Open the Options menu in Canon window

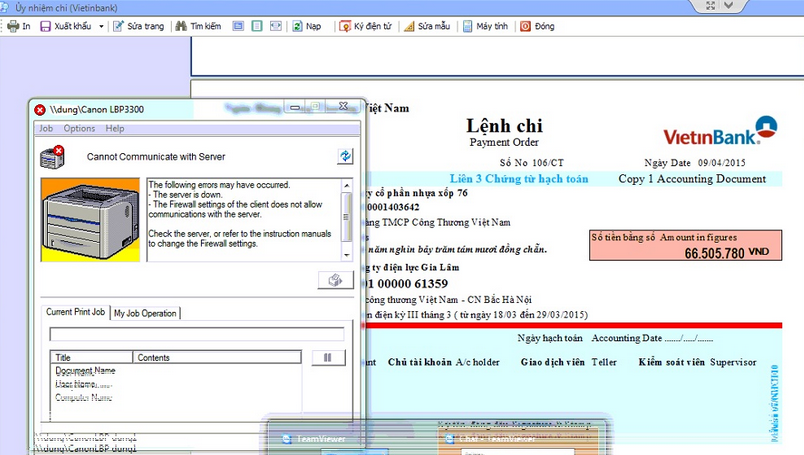tap(79, 128)
